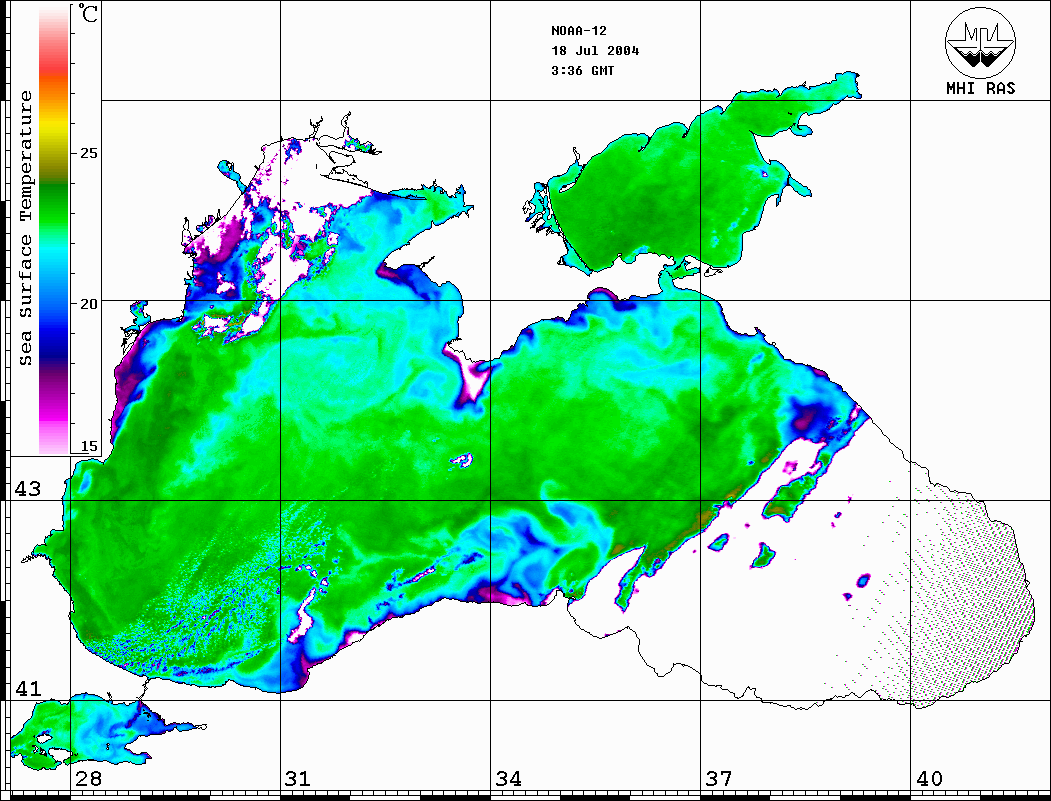Click the "15" scale value
Viewport: 1051px width, 801px height.
coord(88,446)
